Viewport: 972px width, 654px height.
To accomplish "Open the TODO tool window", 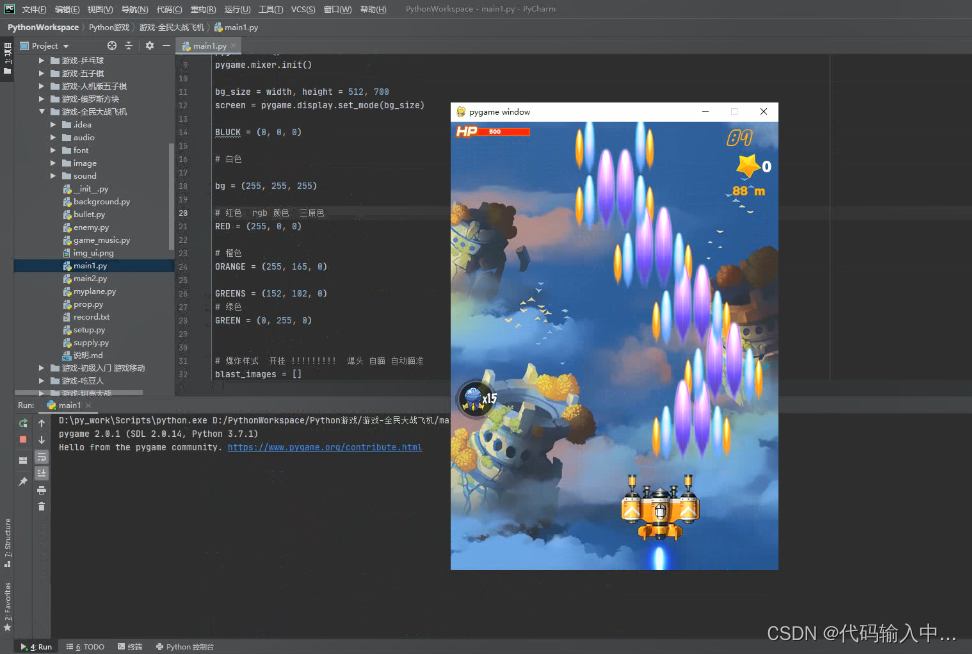I will pos(86,647).
